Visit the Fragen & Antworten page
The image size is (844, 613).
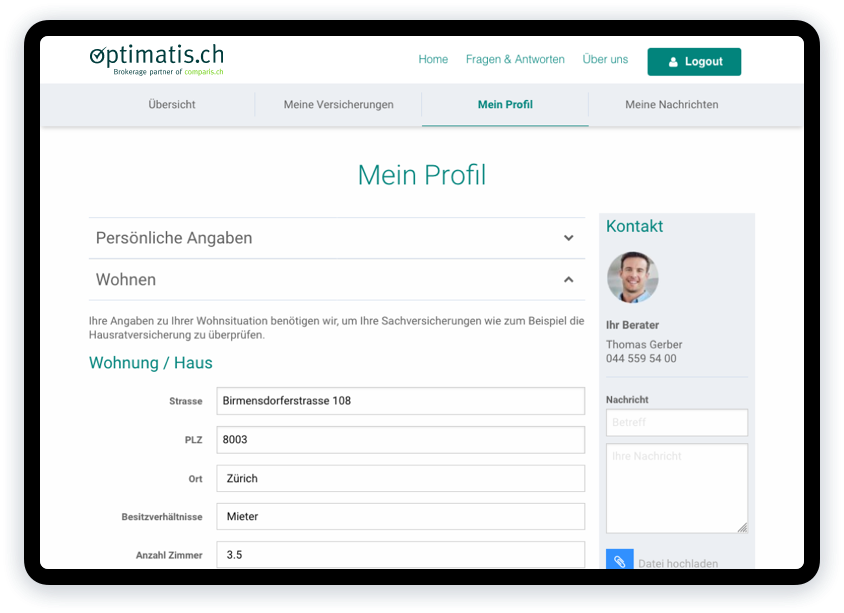(x=515, y=60)
